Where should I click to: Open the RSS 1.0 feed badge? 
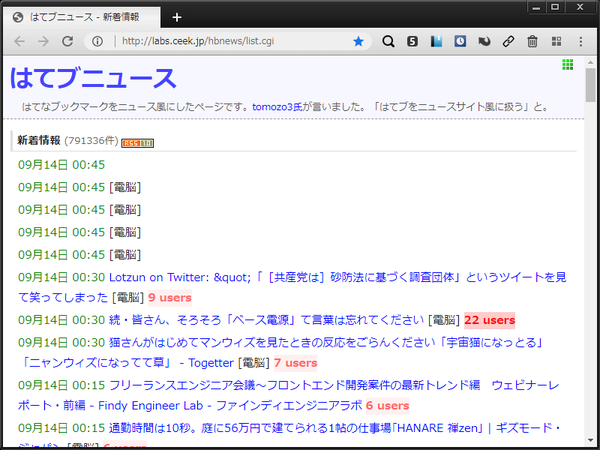coord(137,143)
